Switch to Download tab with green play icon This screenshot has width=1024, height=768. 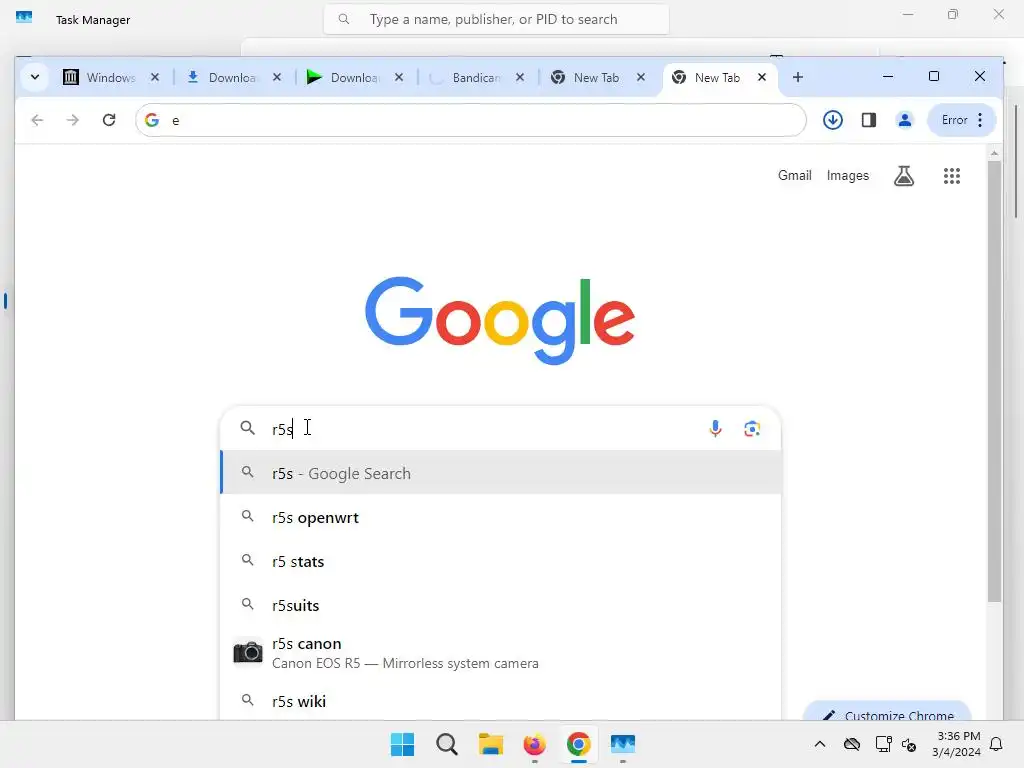pyautogui.click(x=344, y=77)
